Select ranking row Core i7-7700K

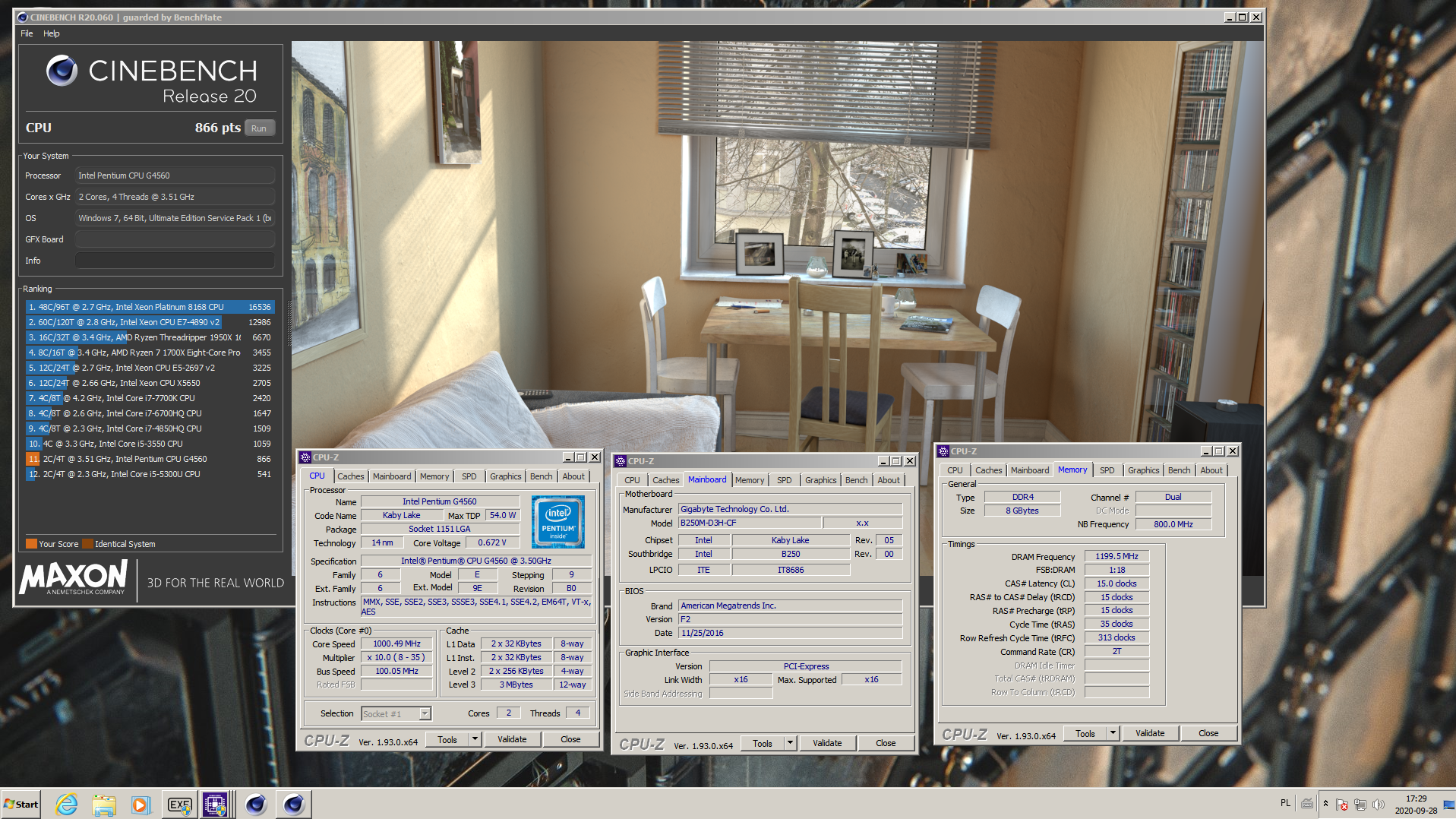click(x=150, y=398)
